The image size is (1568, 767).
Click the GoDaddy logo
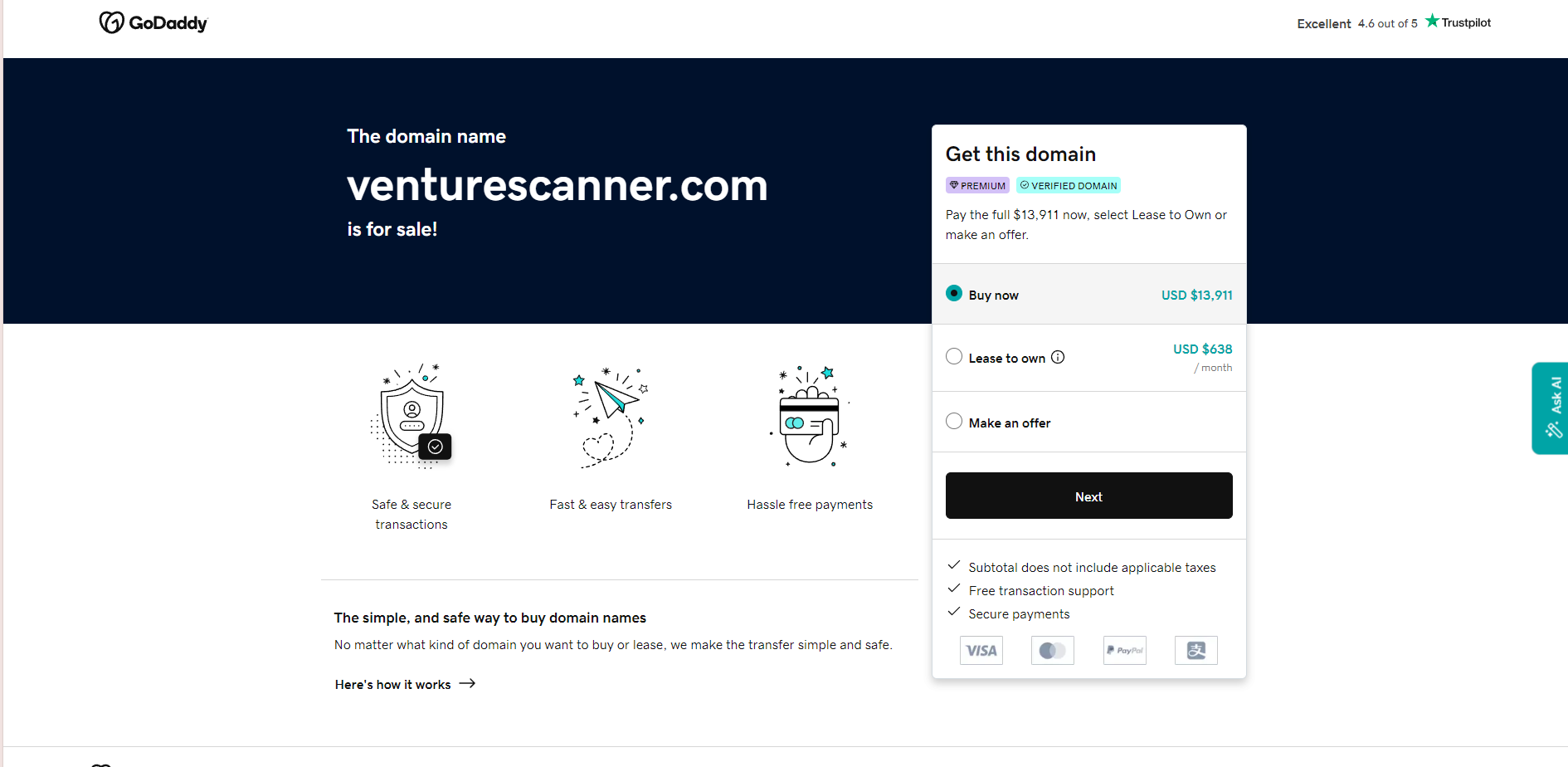153,22
